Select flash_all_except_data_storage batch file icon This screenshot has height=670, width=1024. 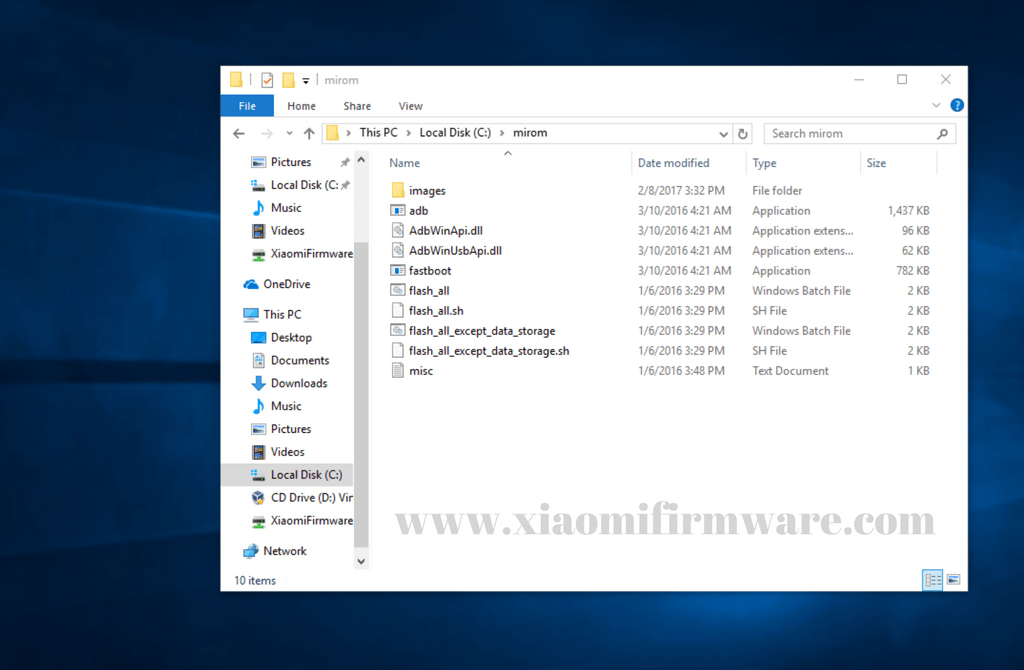tap(398, 330)
